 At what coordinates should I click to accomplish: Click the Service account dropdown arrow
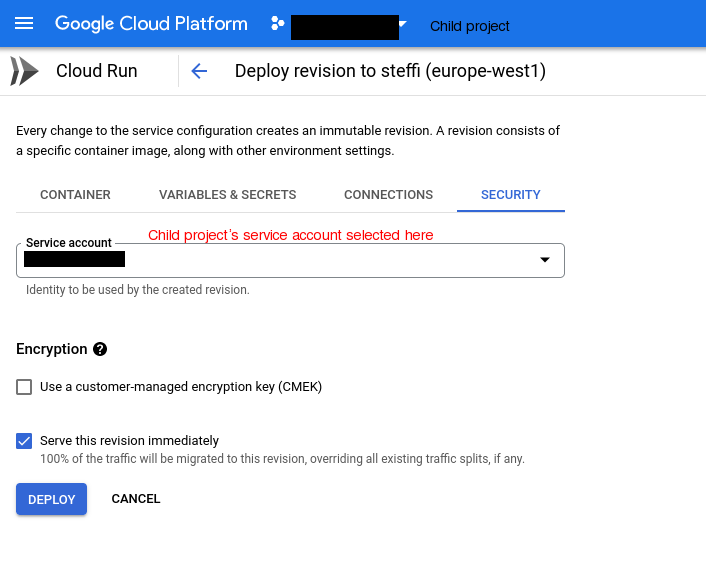click(x=545, y=260)
